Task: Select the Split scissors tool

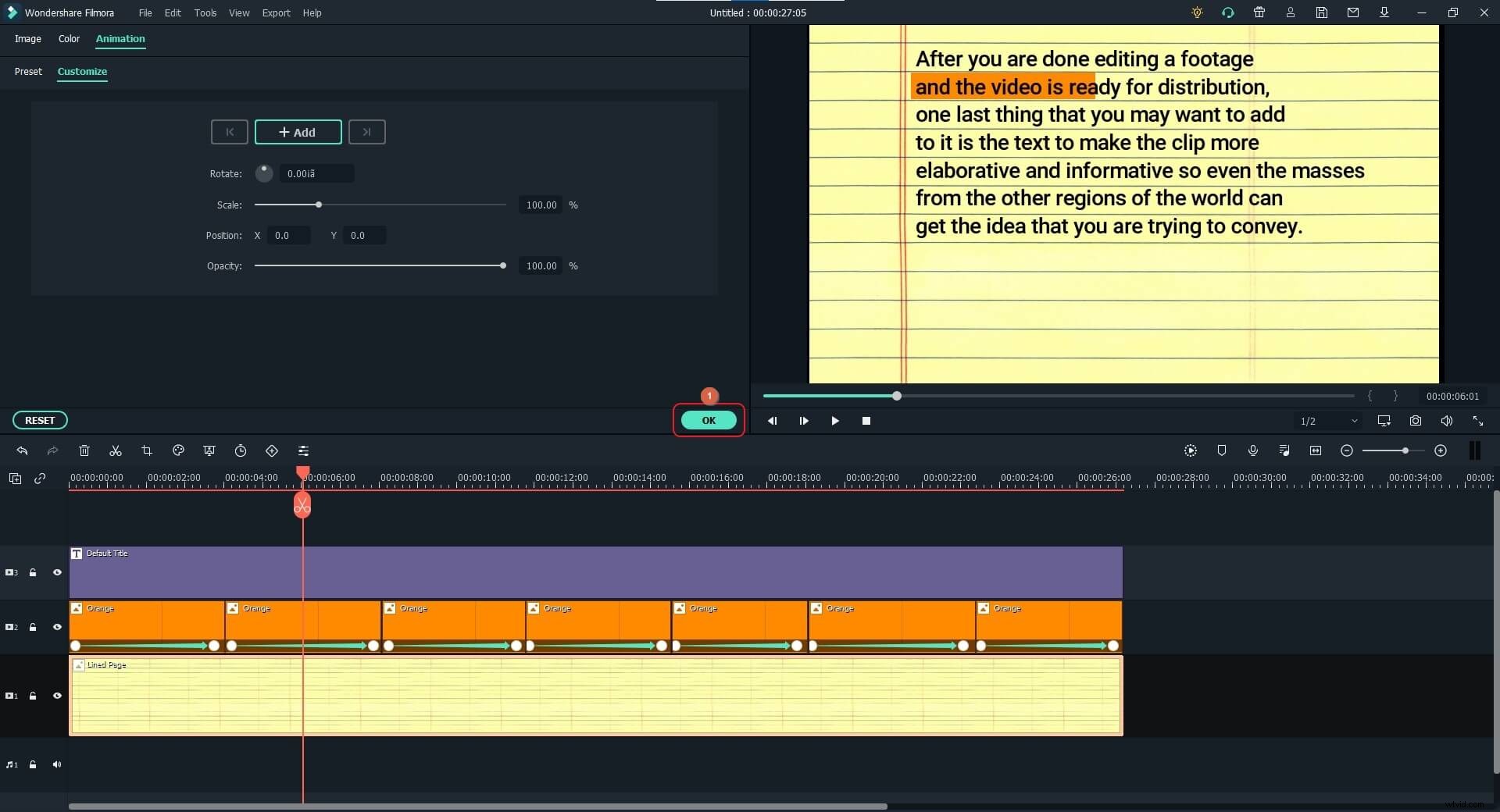Action: (x=115, y=451)
